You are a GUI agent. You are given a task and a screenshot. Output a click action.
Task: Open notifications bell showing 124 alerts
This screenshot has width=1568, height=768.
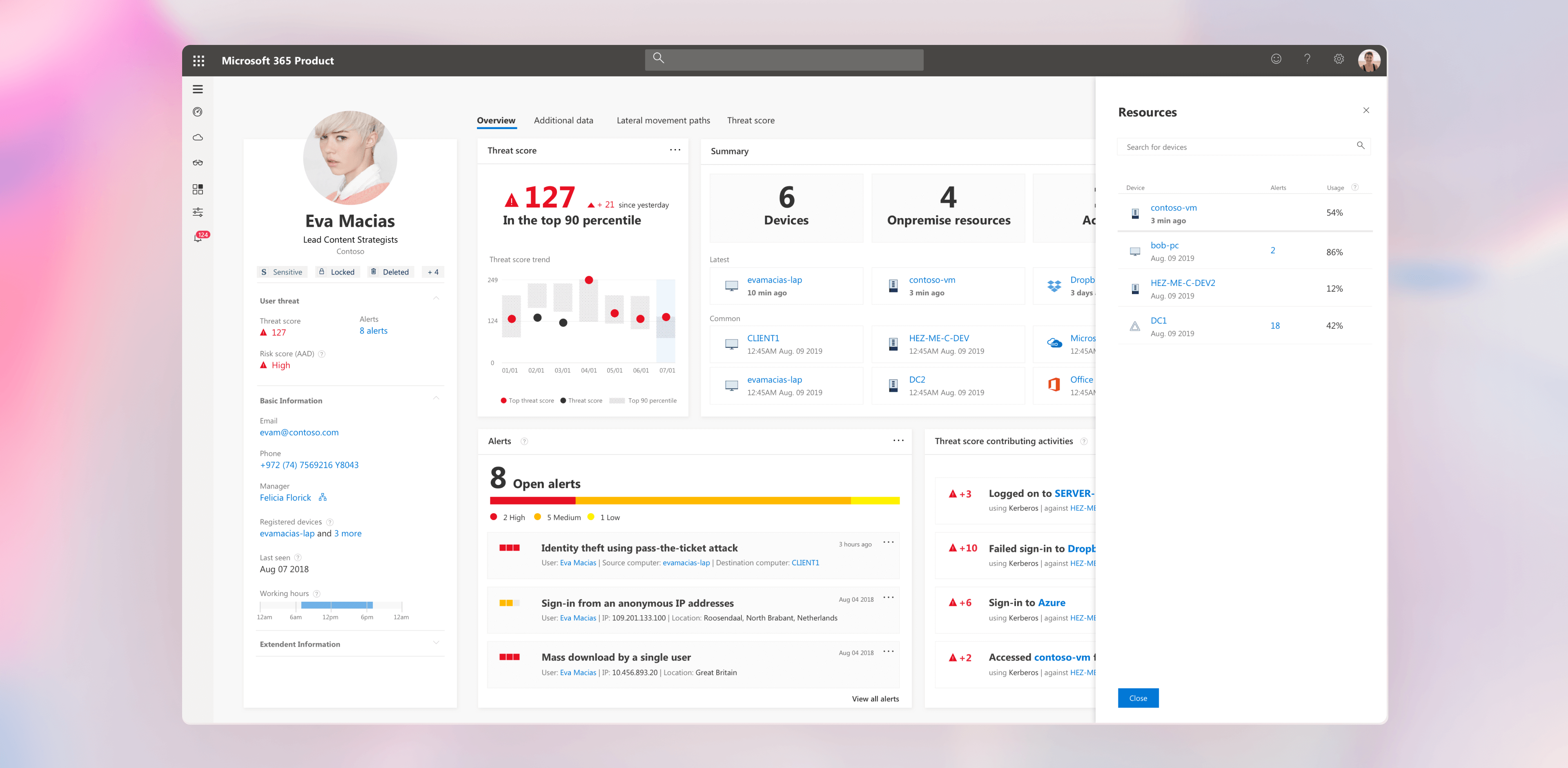[x=198, y=237]
